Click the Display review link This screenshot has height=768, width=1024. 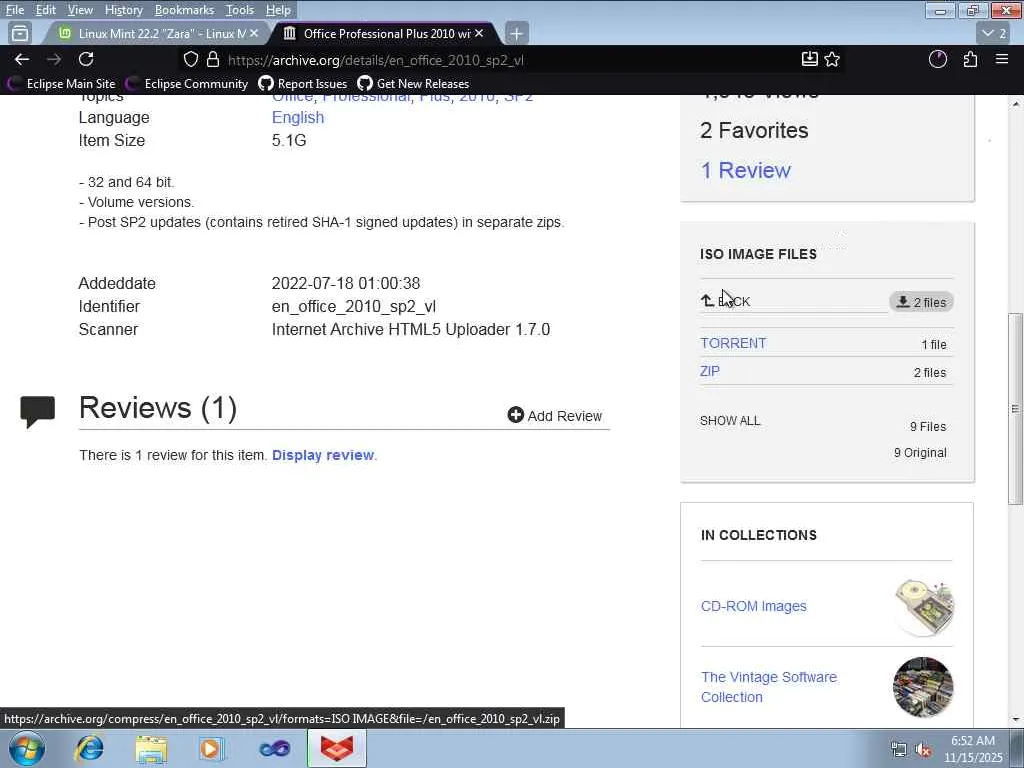(x=323, y=455)
